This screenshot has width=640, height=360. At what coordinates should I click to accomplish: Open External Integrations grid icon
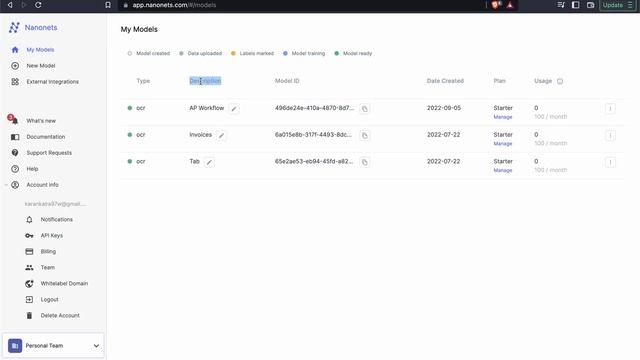[15, 82]
